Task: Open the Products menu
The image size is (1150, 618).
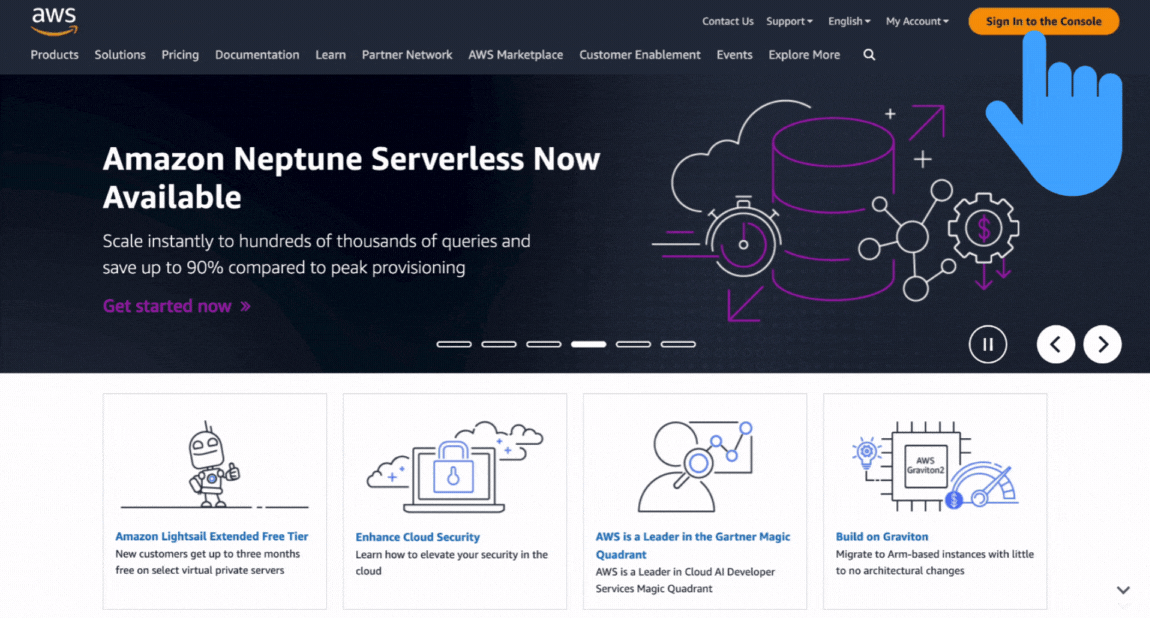Action: (x=54, y=55)
